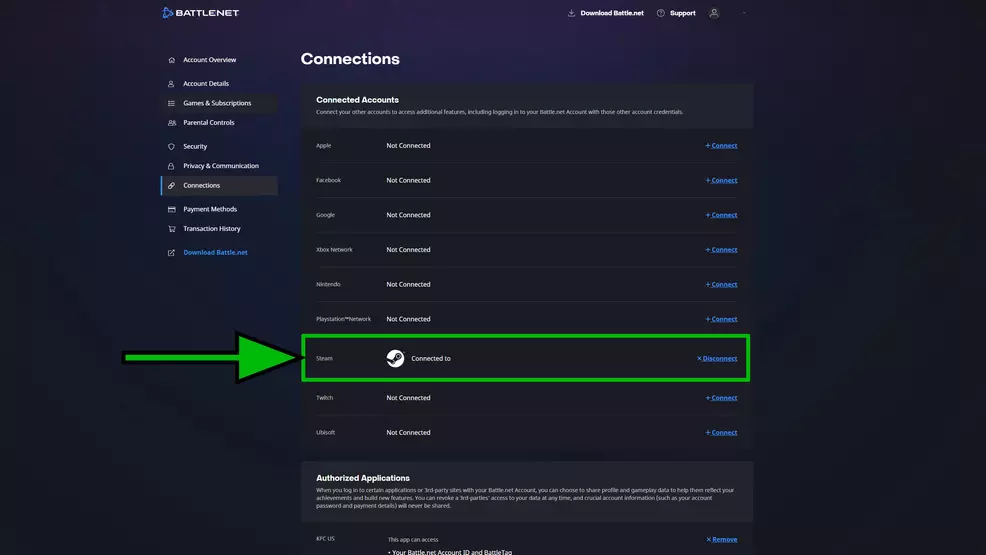Click the Transaction History cart icon
986x555 pixels.
(171, 229)
